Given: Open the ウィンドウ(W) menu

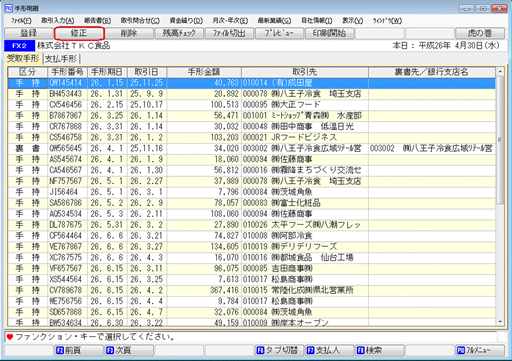Looking at the screenshot, I should pyautogui.click(x=387, y=21).
